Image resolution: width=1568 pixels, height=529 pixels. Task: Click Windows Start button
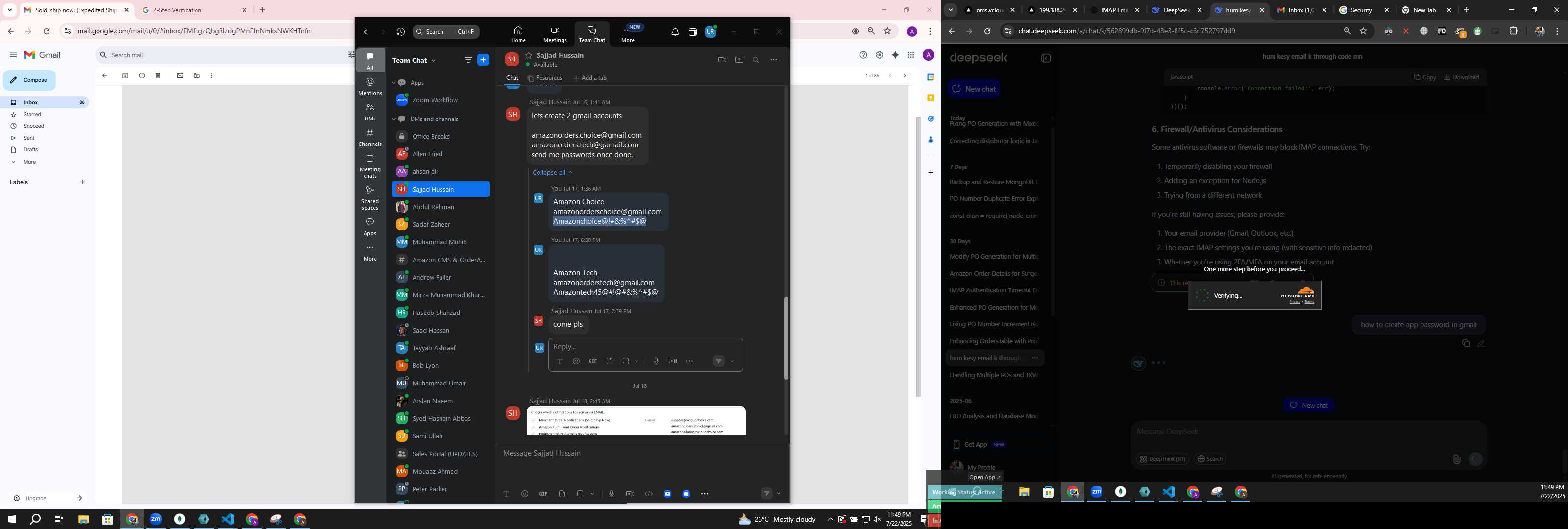click(12, 519)
